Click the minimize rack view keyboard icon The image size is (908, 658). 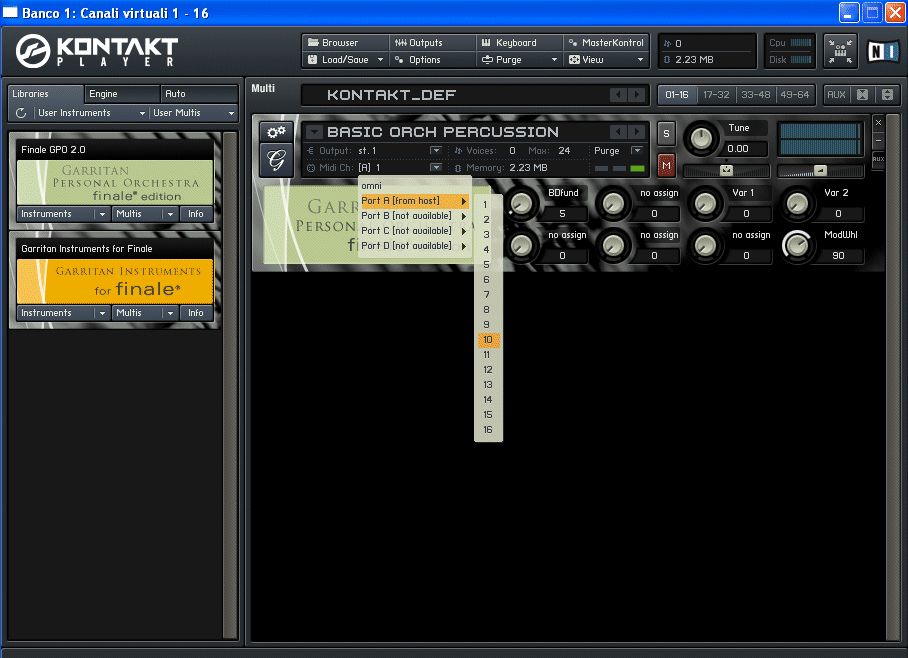click(x=840, y=51)
